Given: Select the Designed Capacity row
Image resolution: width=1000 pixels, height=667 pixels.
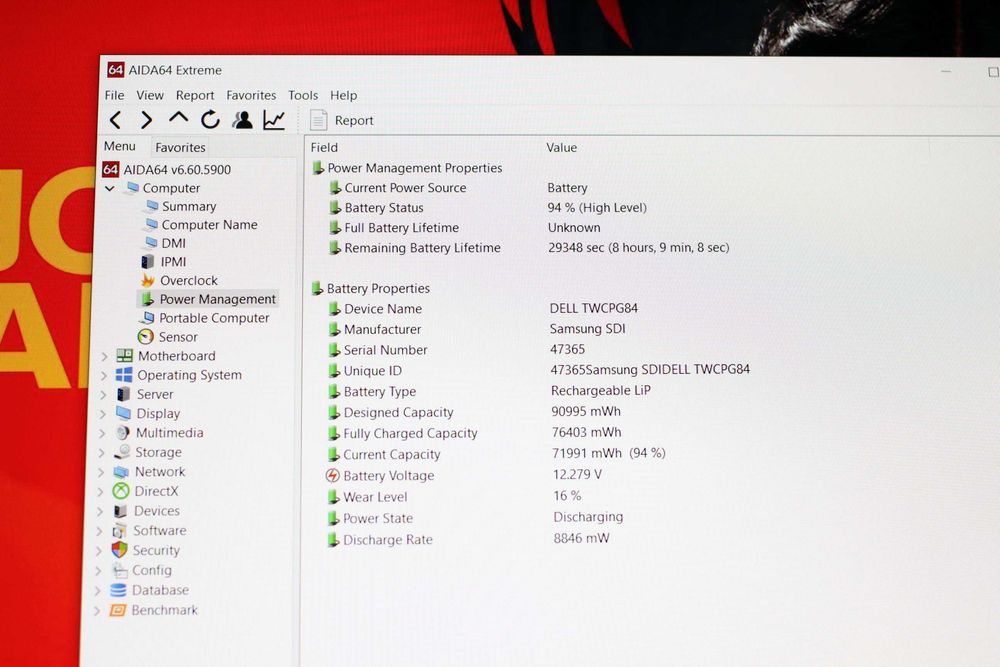Looking at the screenshot, I should click(x=474, y=412).
